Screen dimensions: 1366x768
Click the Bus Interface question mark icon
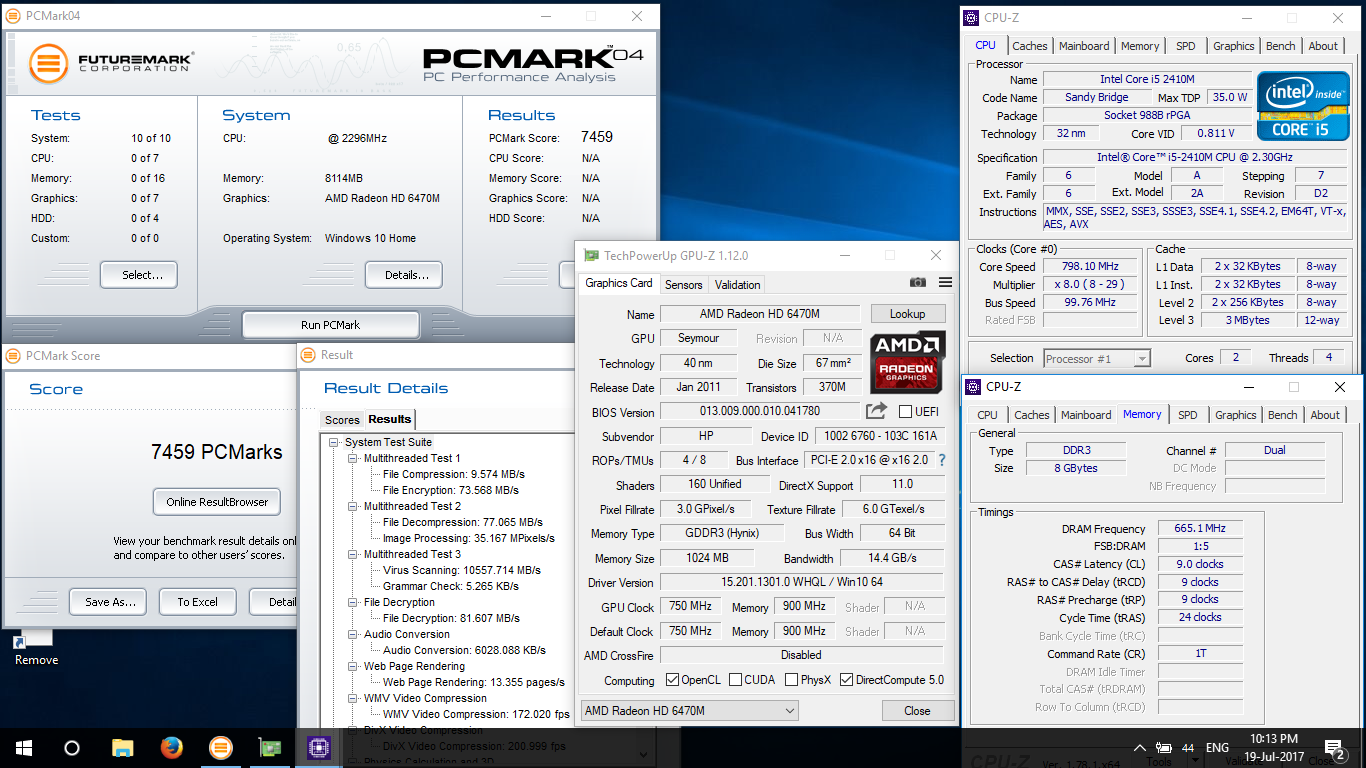[x=941, y=460]
